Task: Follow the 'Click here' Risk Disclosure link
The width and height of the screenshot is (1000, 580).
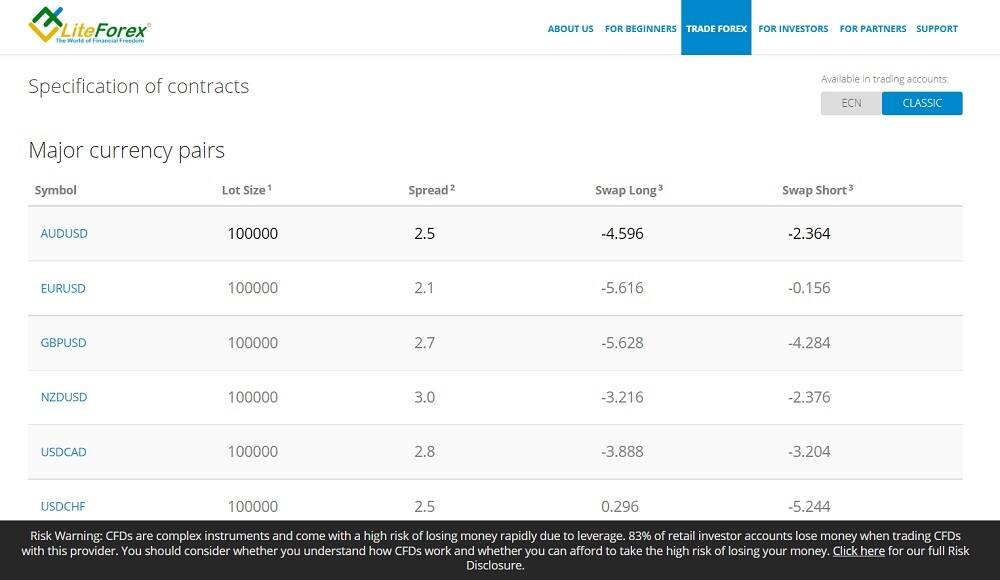Action: pos(858,551)
